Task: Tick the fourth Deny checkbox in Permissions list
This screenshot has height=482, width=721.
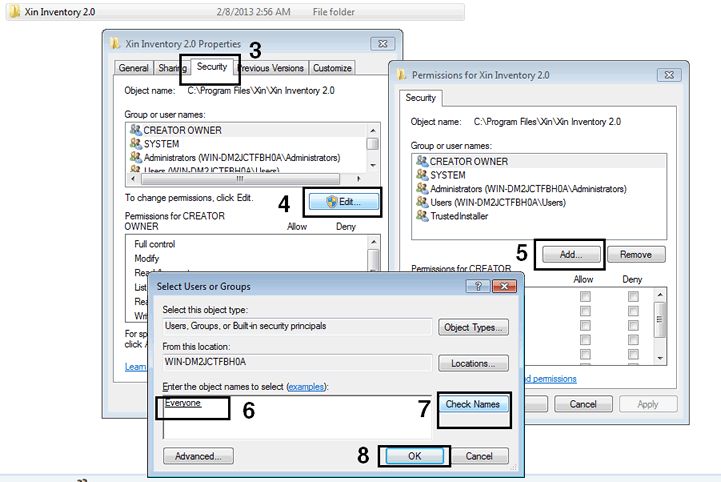Action: click(x=633, y=340)
